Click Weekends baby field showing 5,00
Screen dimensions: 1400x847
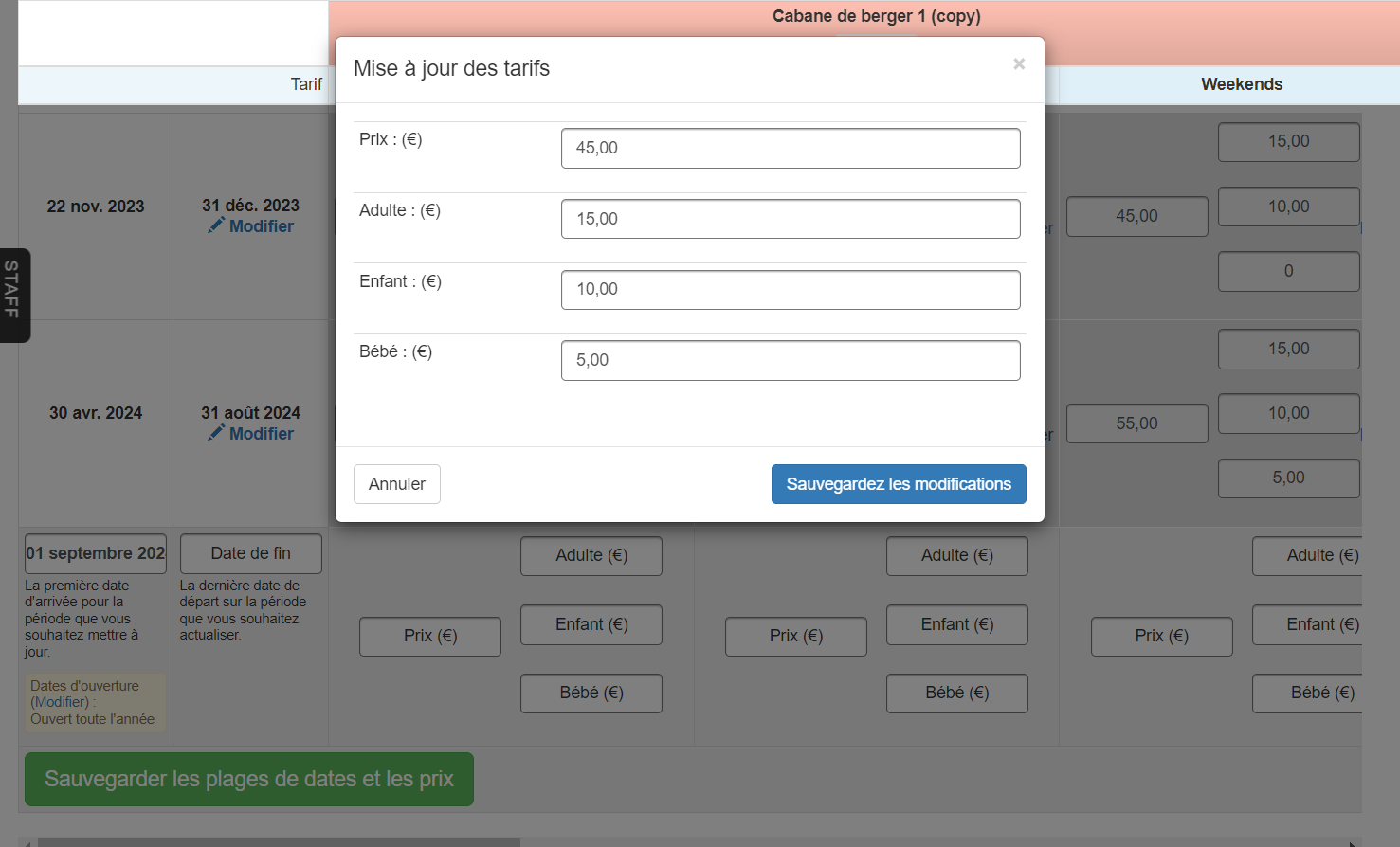coord(1289,478)
